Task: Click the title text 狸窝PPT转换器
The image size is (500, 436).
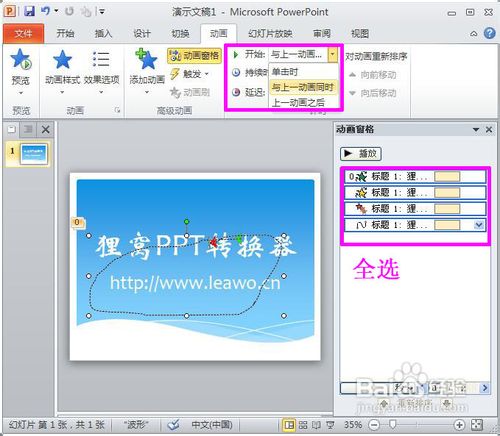Action: [x=196, y=247]
